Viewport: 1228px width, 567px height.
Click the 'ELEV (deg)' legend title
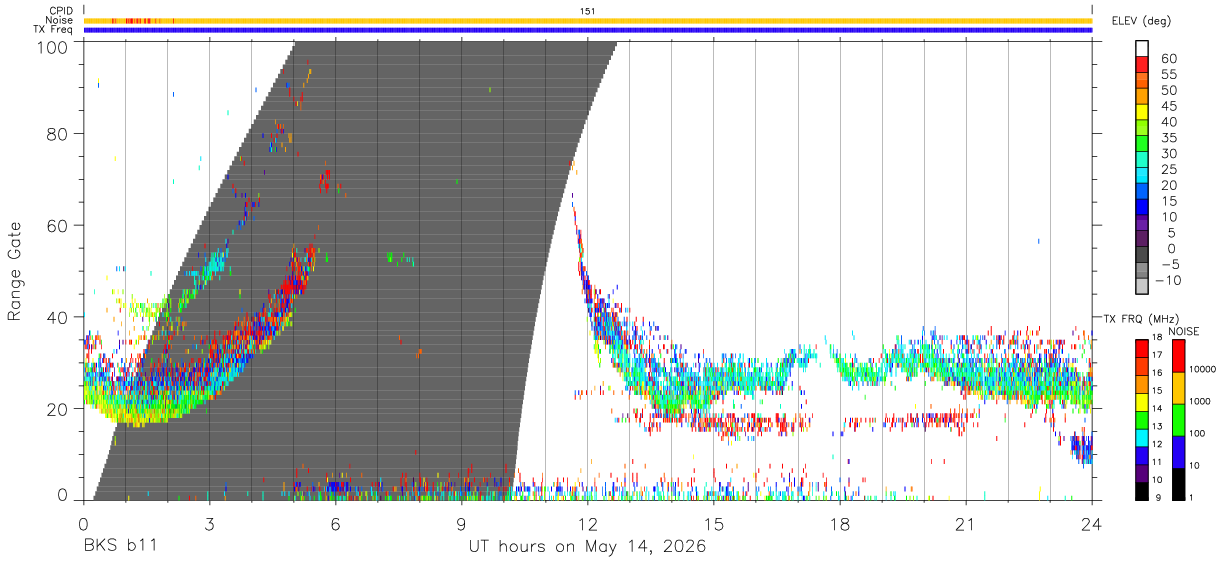(x=1142, y=20)
